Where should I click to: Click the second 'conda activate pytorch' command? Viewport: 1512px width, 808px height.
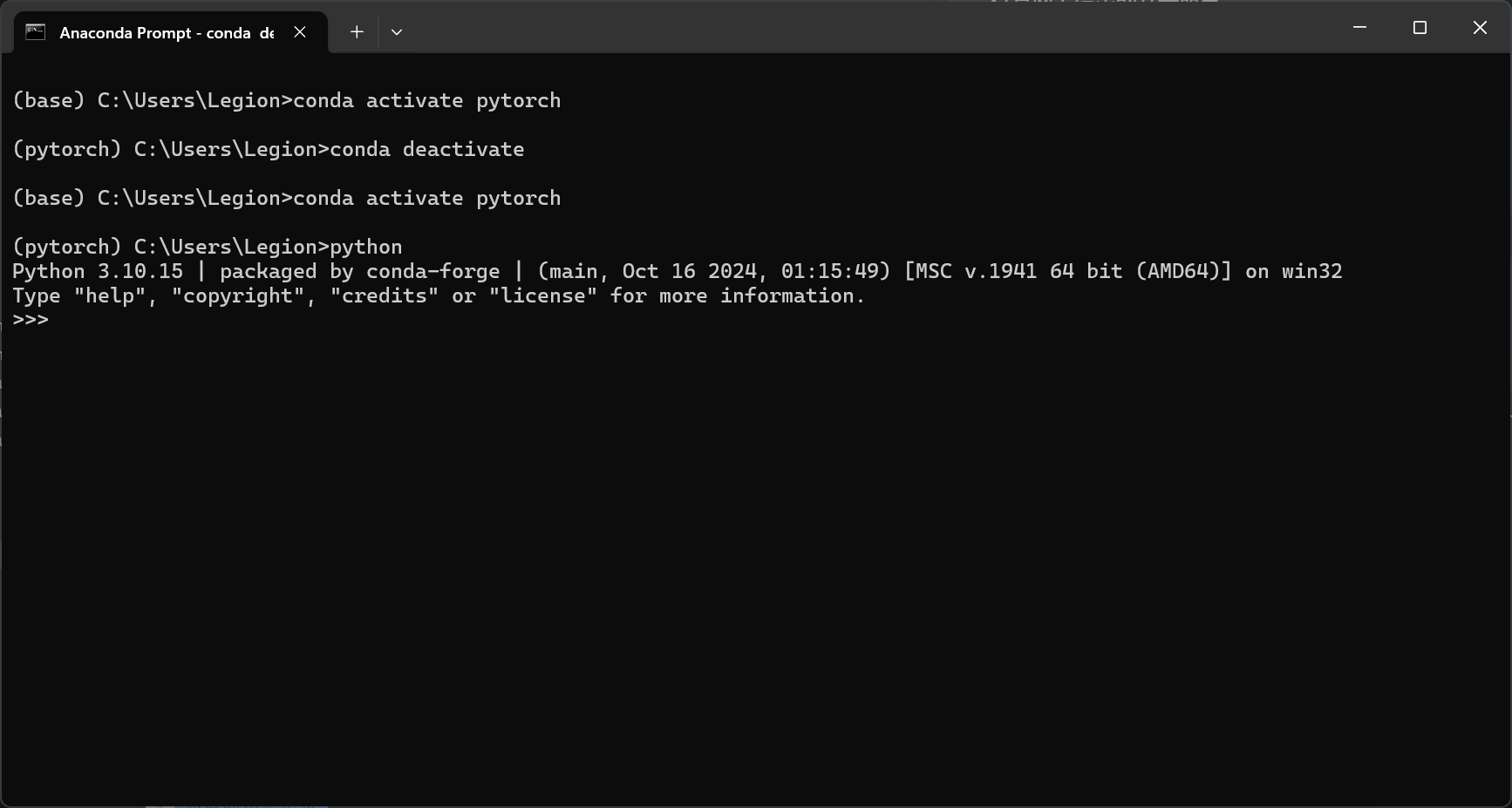[427, 198]
